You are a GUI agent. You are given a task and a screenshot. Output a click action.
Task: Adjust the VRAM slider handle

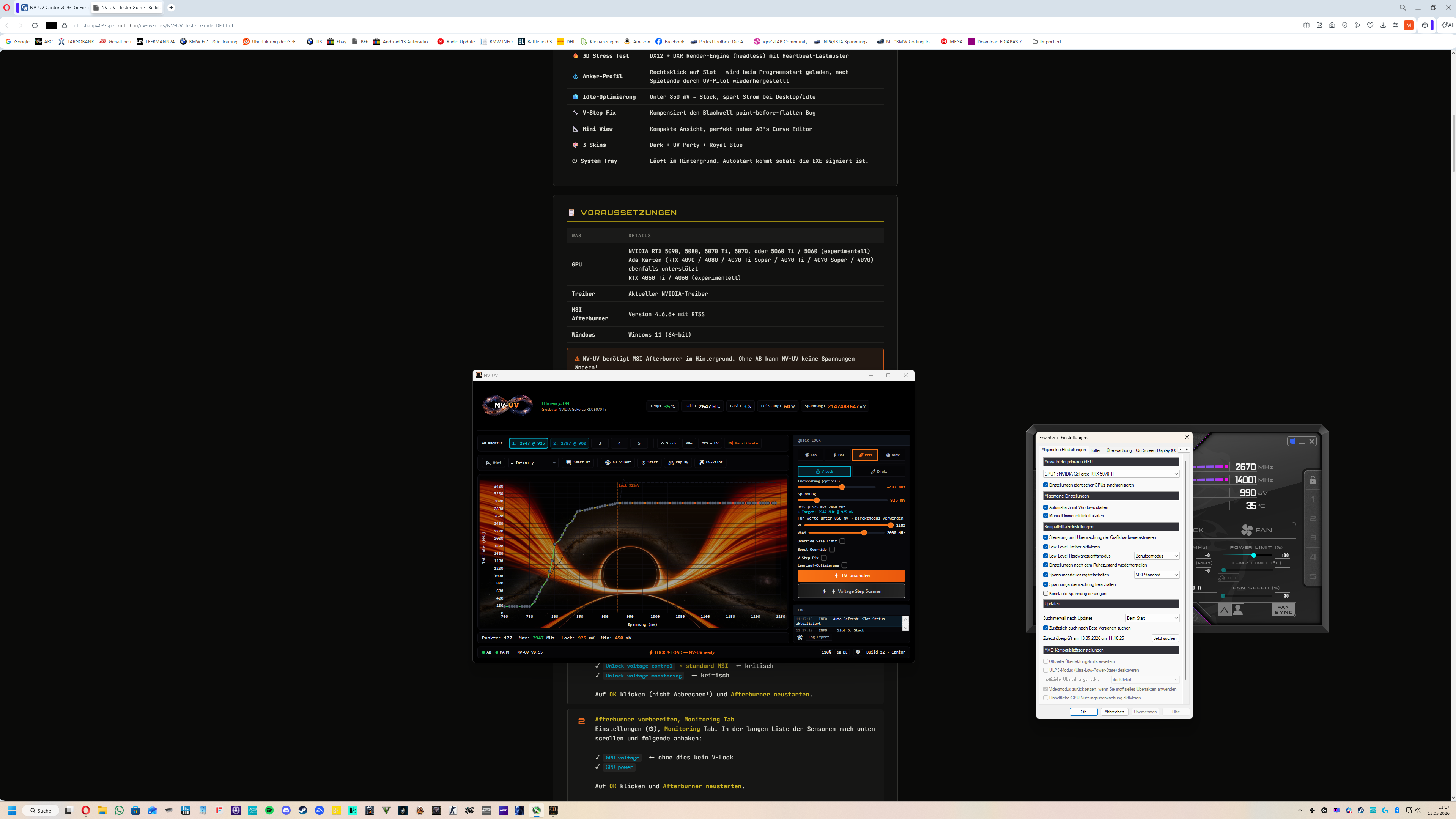point(864,533)
